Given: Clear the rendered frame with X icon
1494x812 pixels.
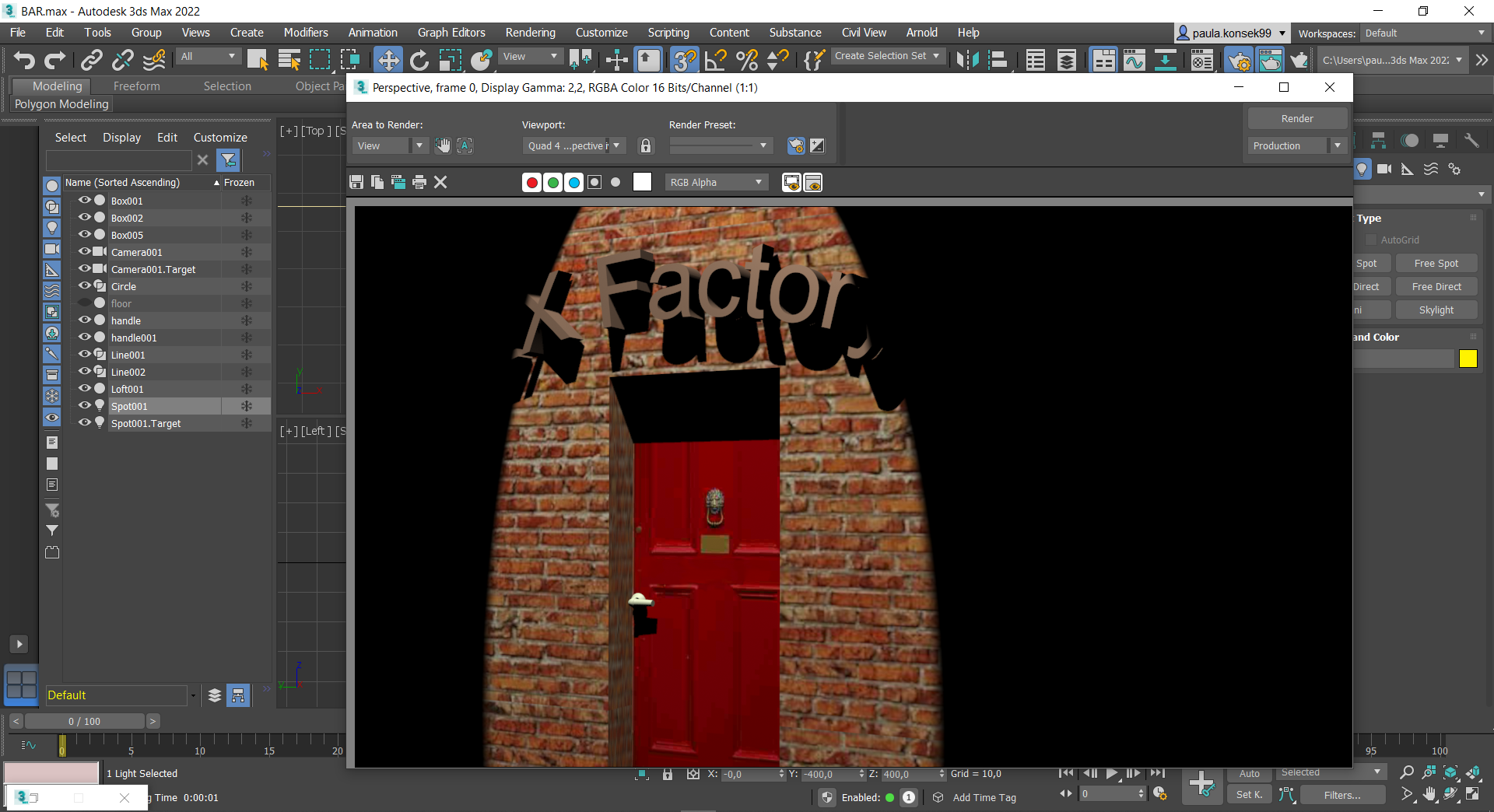Looking at the screenshot, I should (x=440, y=182).
